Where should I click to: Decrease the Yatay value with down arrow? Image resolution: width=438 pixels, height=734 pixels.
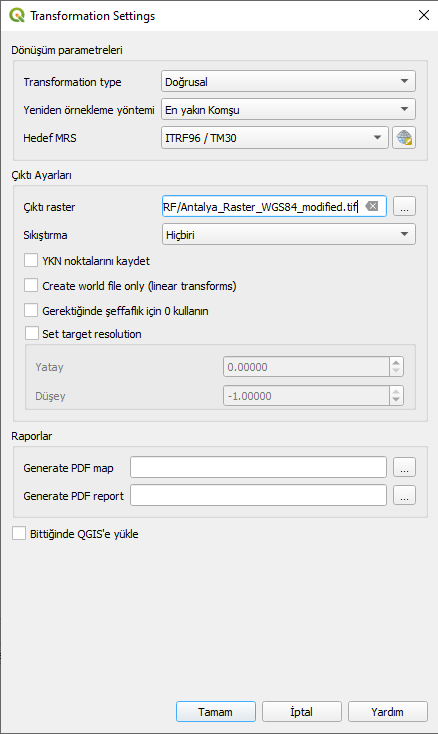tap(396, 371)
